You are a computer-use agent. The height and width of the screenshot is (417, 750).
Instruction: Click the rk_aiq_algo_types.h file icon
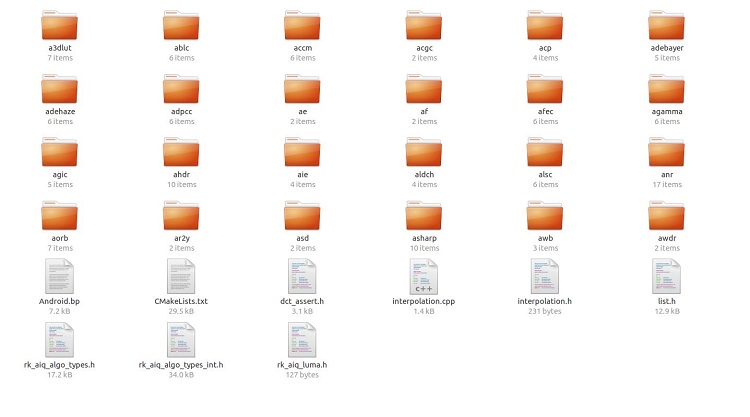click(59, 340)
